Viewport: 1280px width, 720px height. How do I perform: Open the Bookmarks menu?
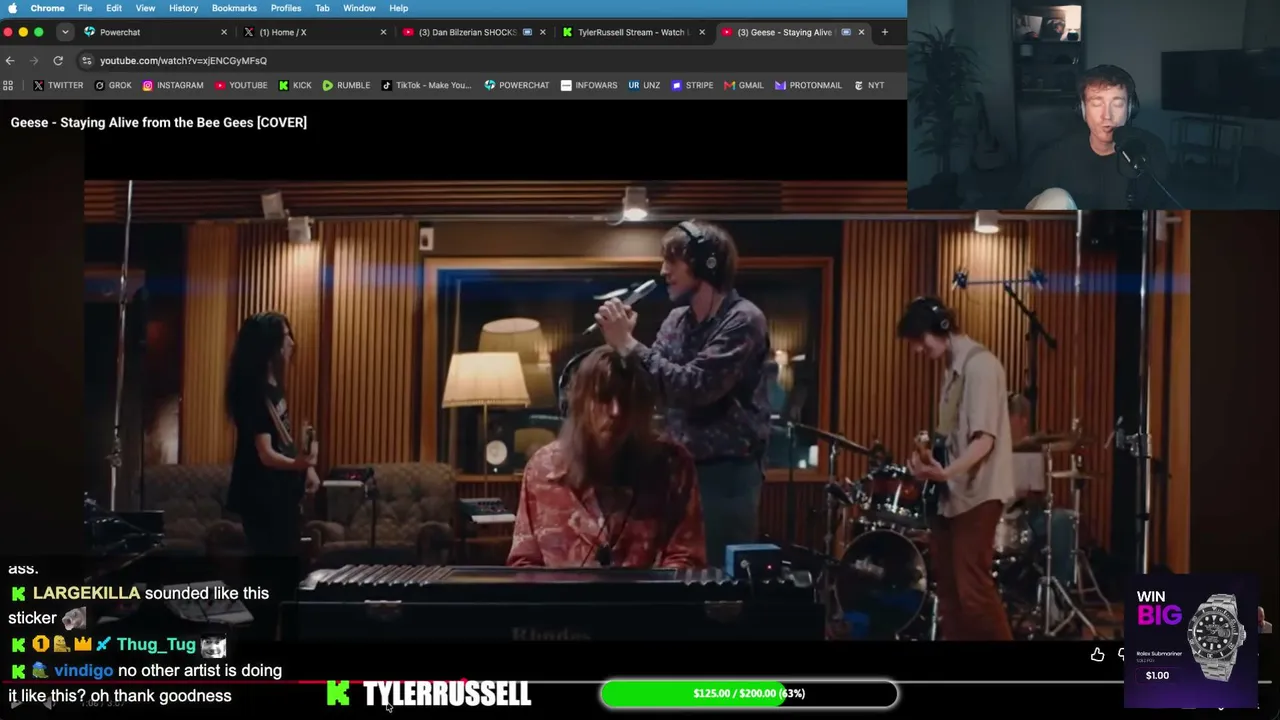click(x=234, y=8)
